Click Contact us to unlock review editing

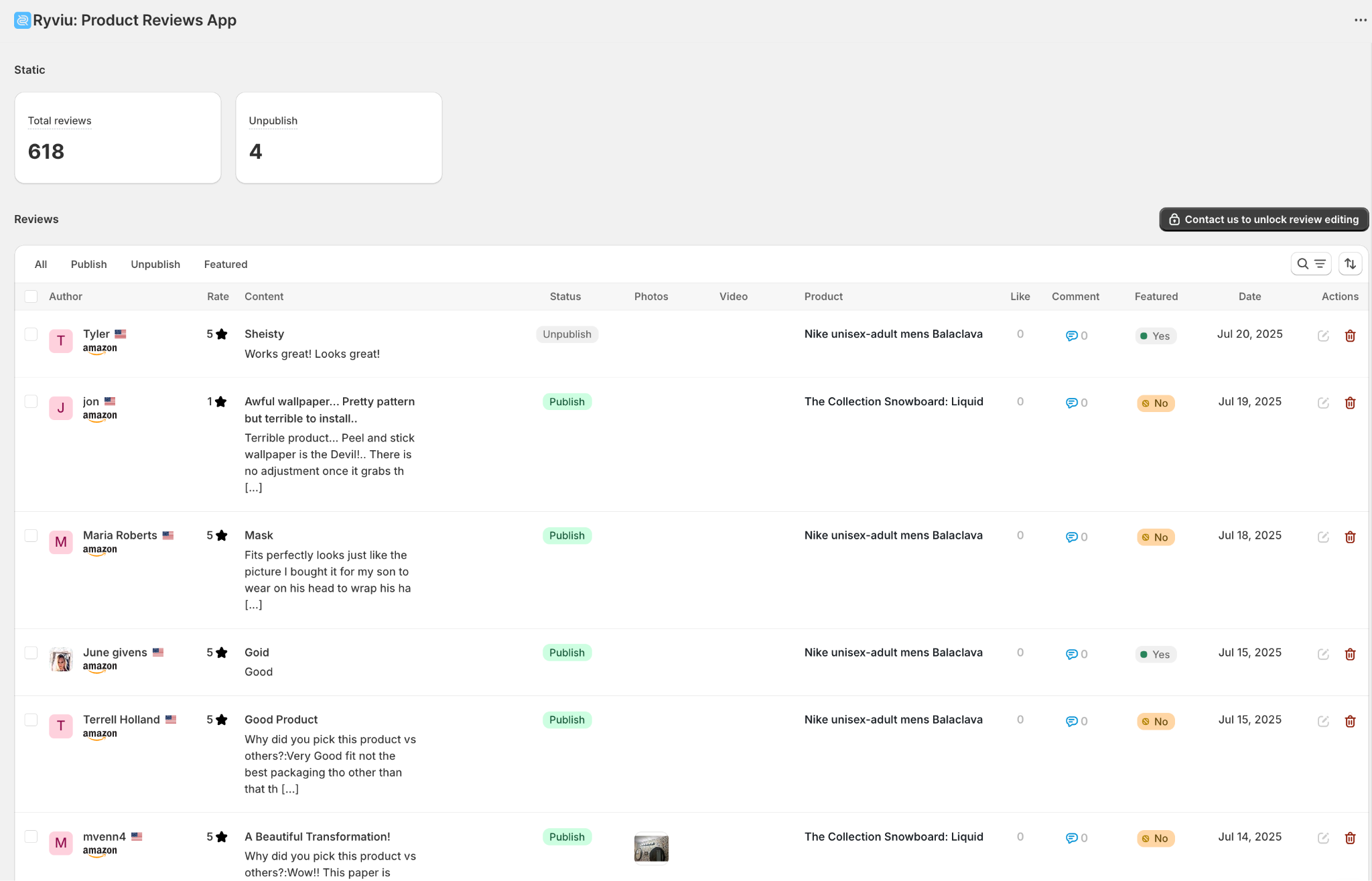click(1263, 220)
